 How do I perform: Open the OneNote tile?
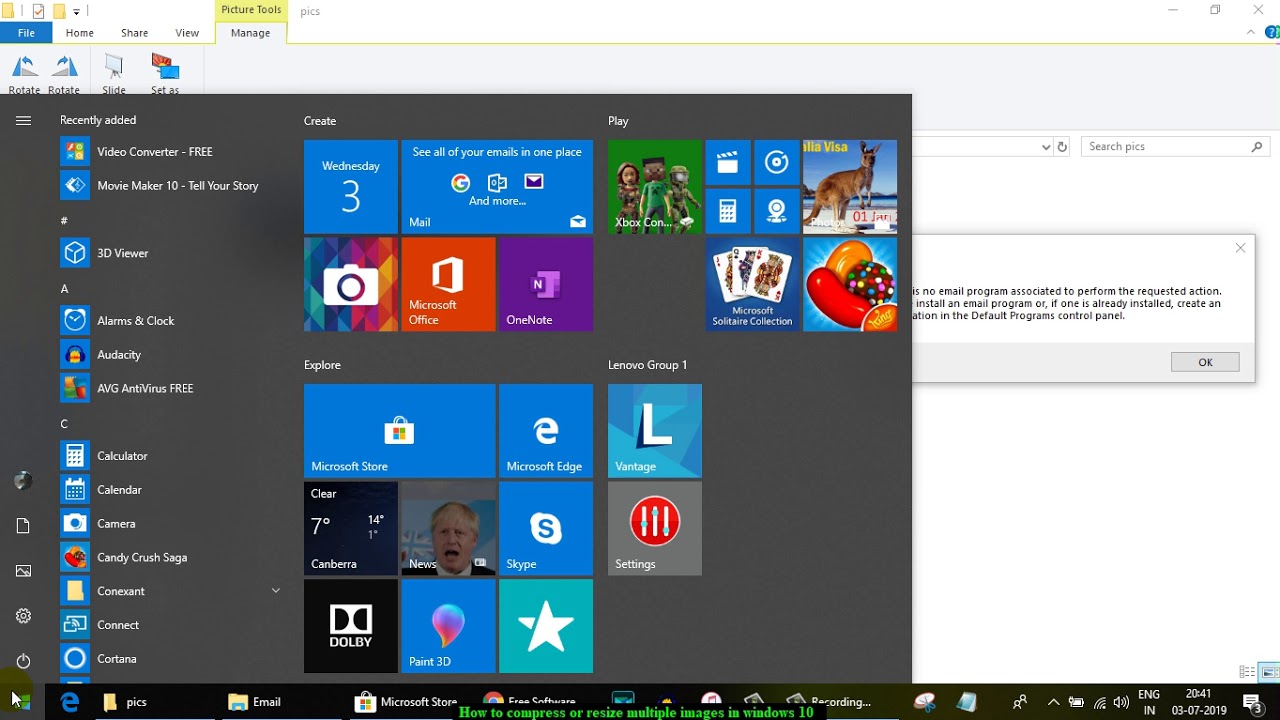click(546, 285)
